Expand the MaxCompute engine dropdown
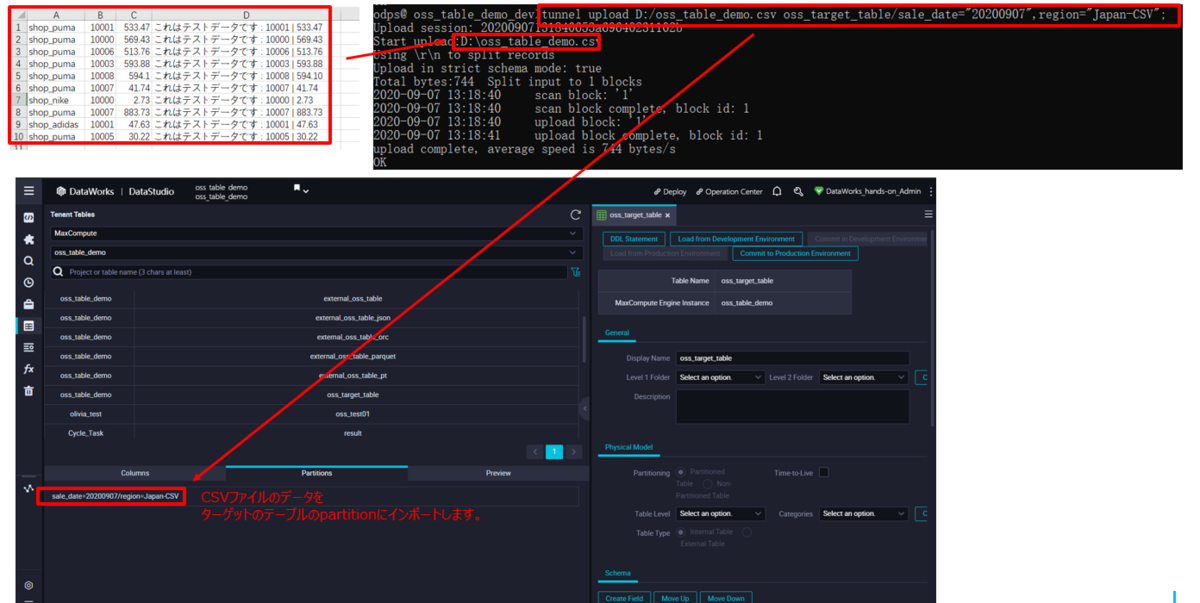Viewport: 1200px width, 603px height. (x=315, y=233)
